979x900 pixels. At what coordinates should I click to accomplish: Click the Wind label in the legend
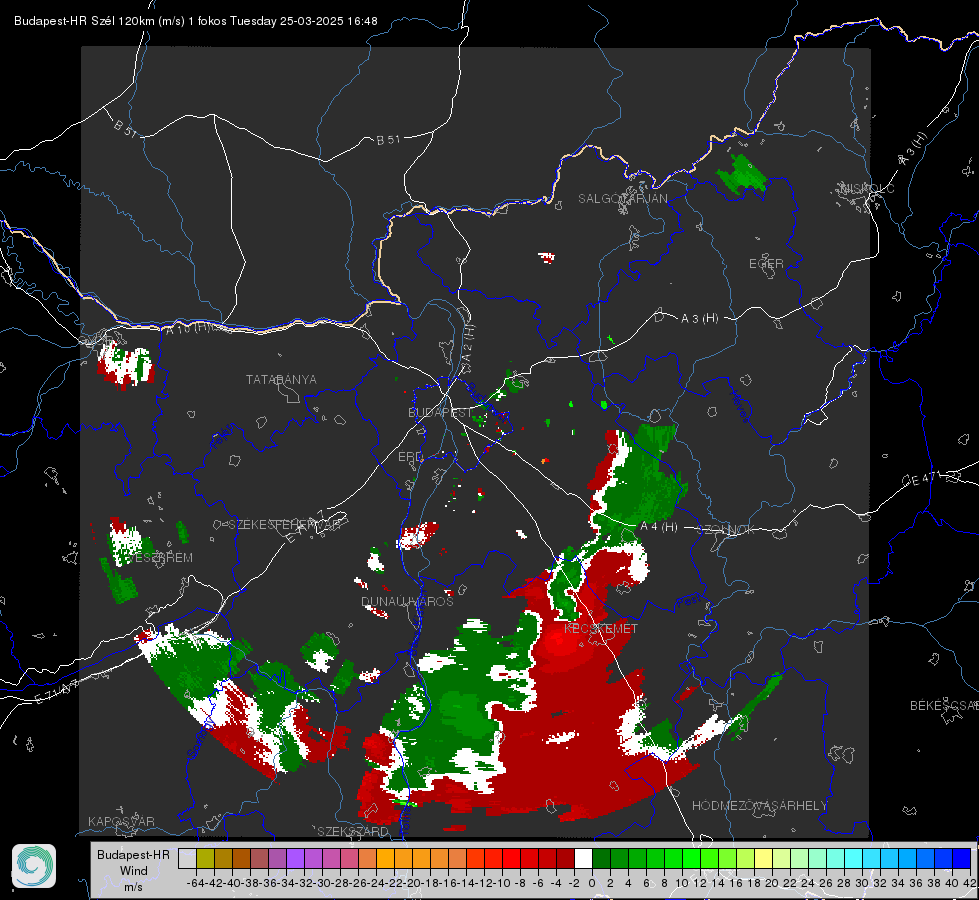pos(134,871)
